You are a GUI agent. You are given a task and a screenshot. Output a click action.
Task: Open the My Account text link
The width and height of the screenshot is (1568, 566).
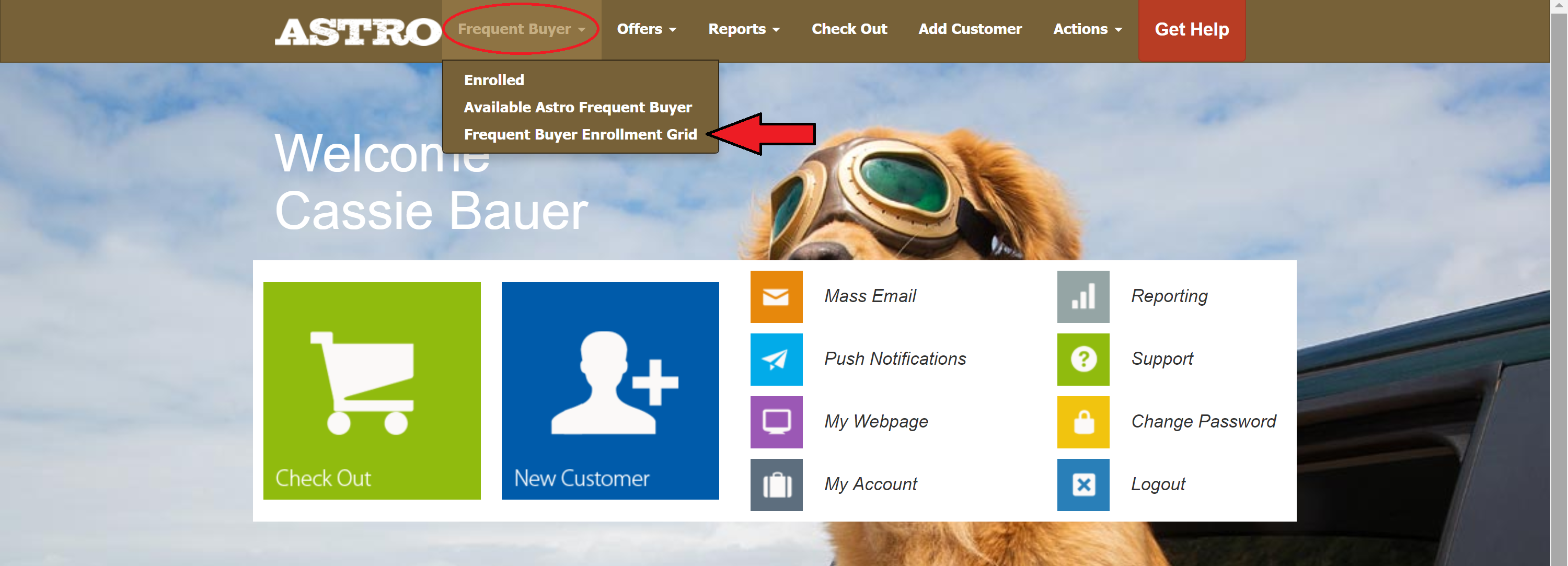click(870, 484)
